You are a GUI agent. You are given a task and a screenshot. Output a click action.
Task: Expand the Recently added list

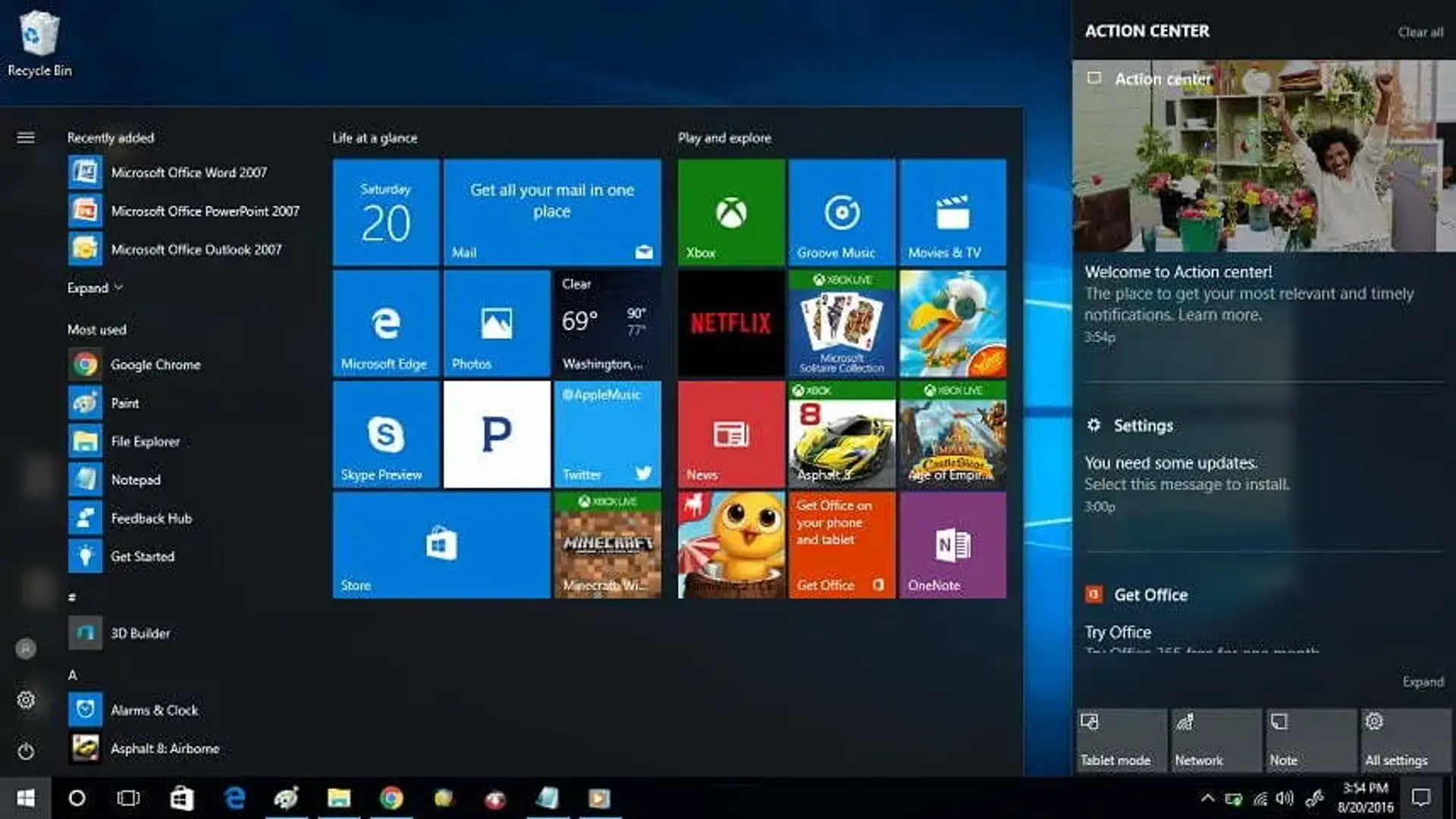[95, 288]
